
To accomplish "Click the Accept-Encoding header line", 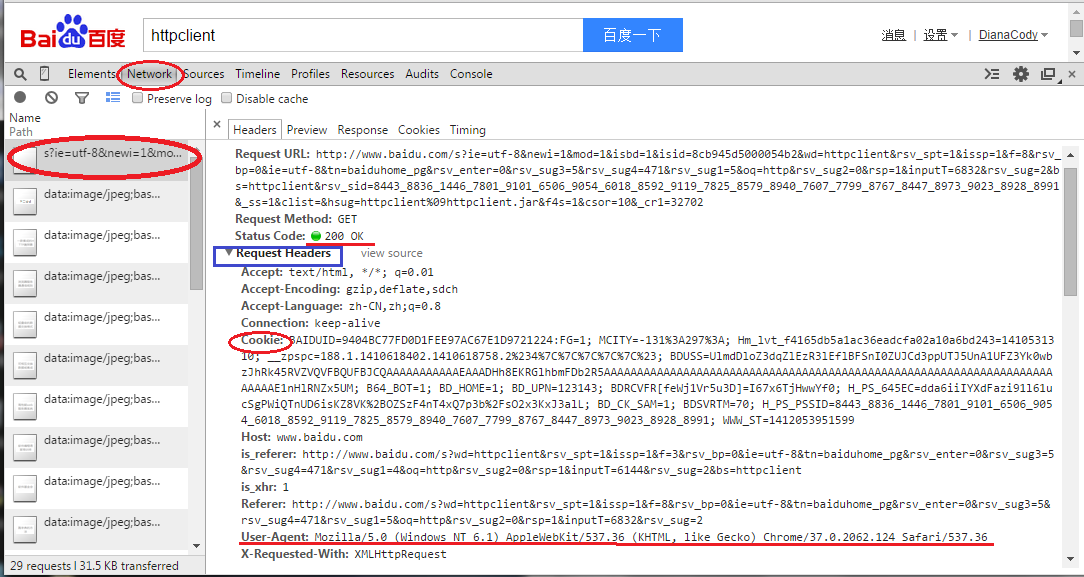I will (349, 289).
